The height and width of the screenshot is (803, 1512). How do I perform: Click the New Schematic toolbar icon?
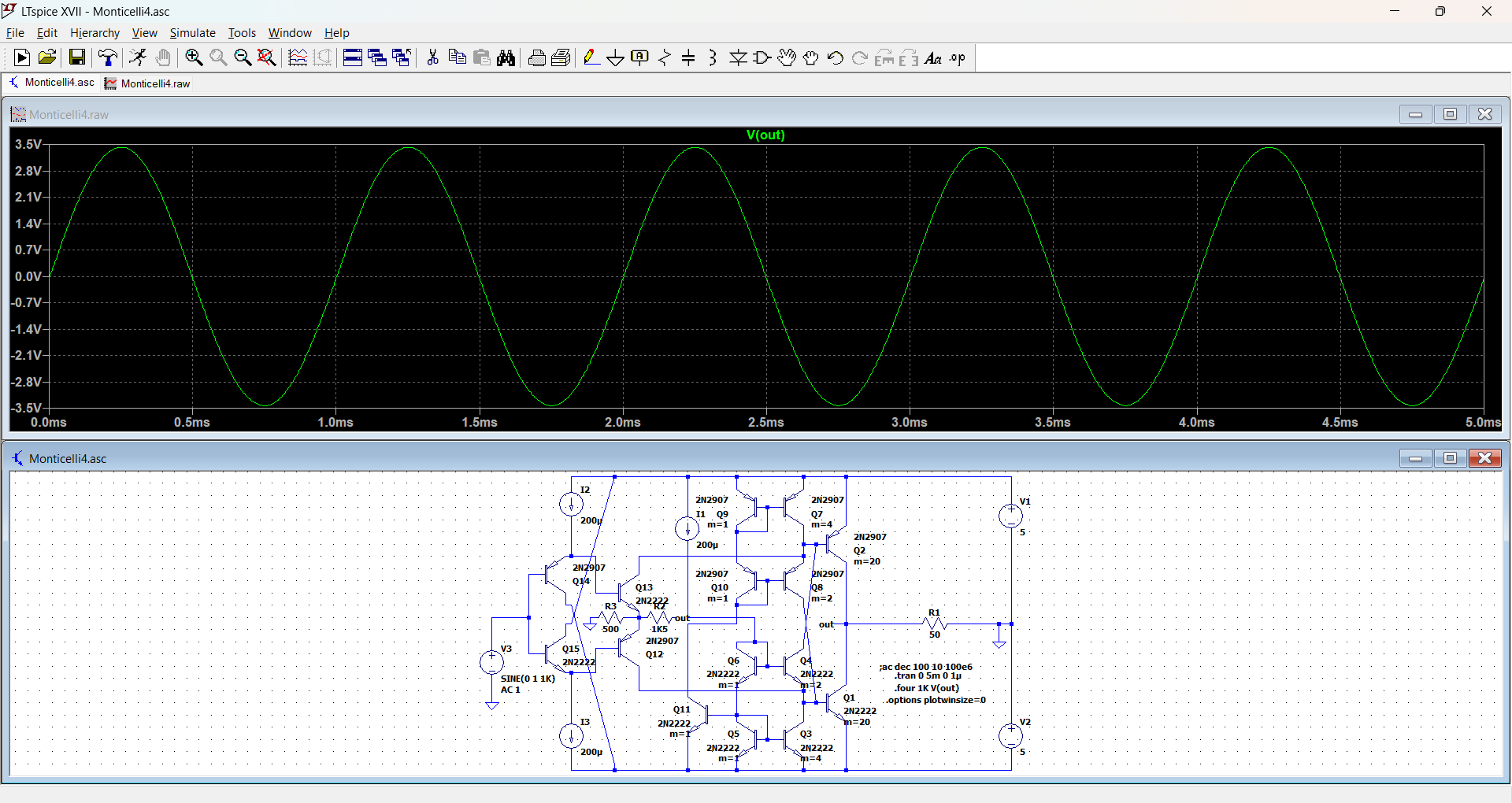(22, 57)
